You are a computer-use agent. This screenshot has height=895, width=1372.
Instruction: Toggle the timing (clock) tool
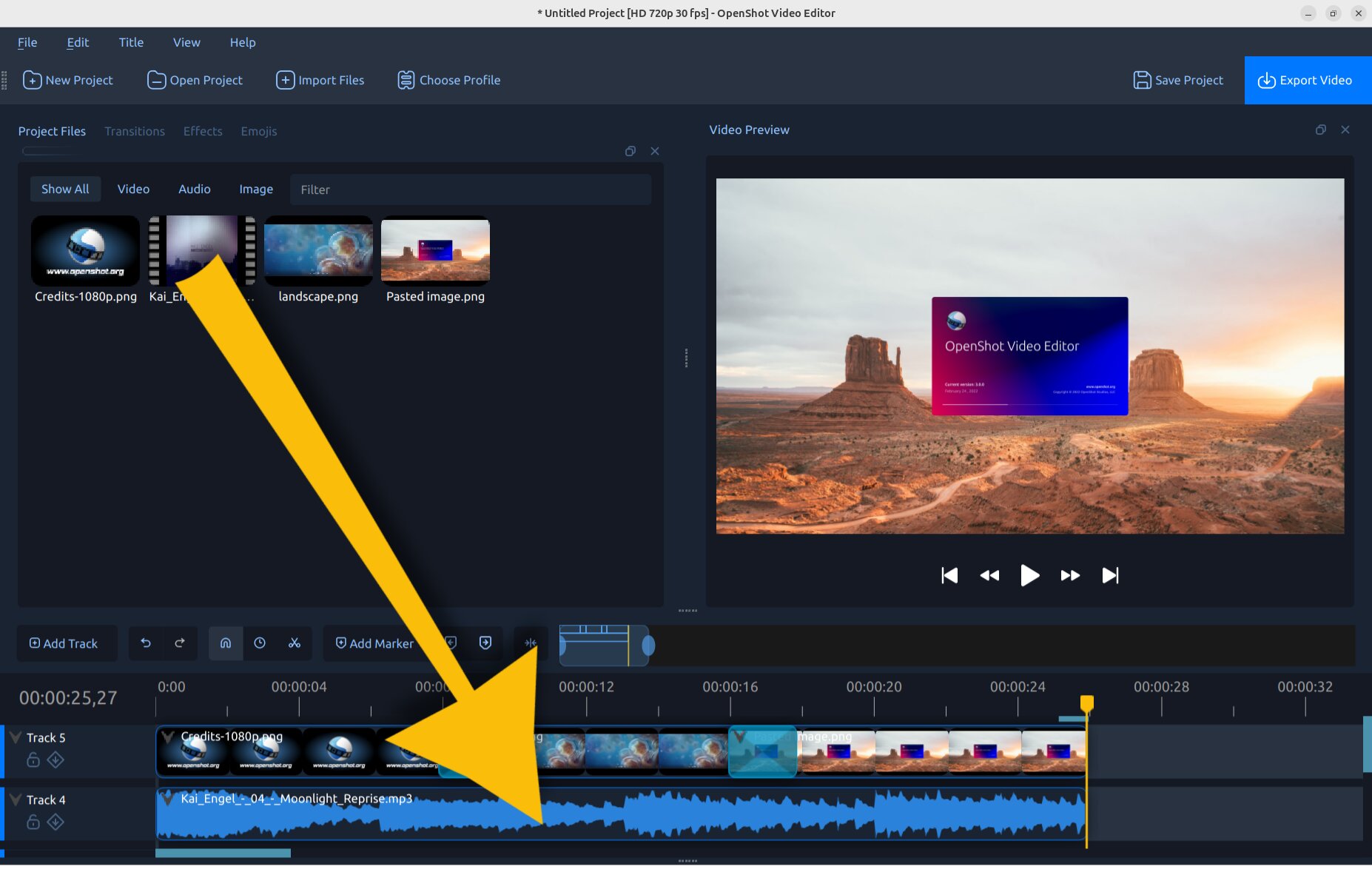click(x=260, y=643)
